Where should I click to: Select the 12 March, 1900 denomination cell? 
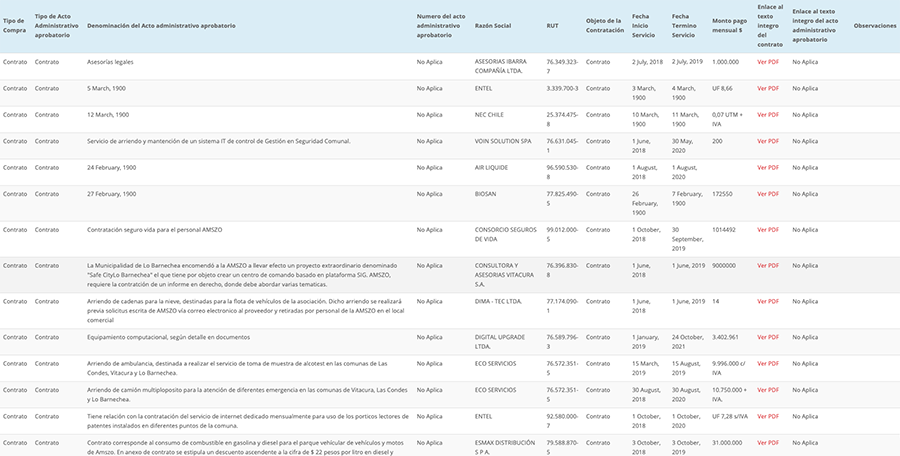click(x=108, y=115)
